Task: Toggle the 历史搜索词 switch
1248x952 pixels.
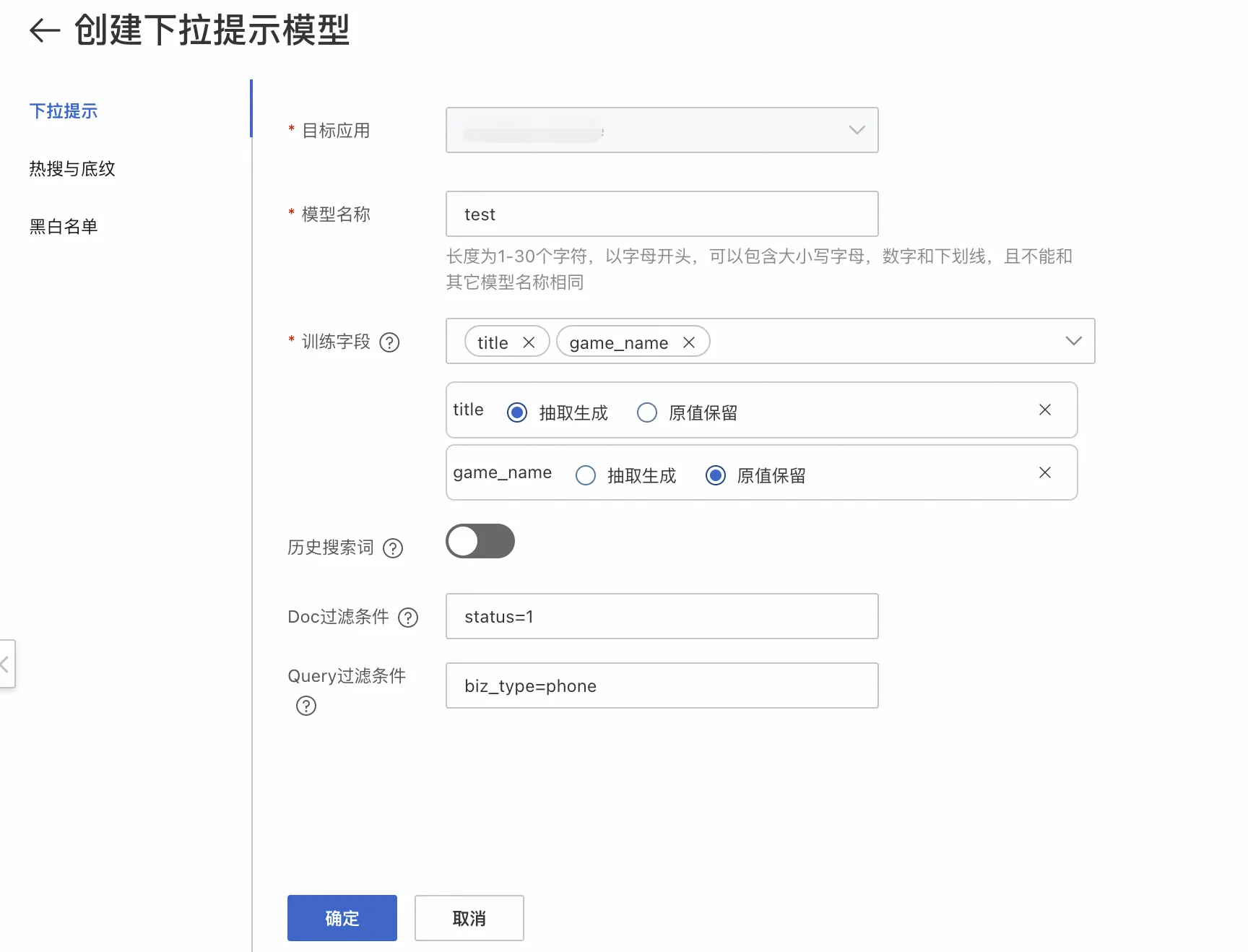Action: coord(480,541)
